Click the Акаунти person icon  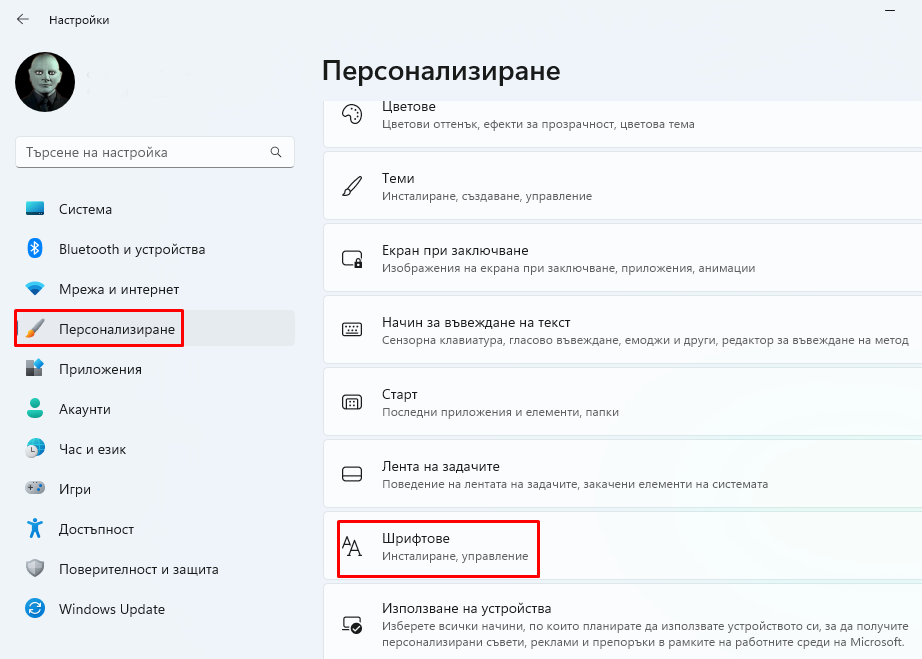(x=35, y=409)
